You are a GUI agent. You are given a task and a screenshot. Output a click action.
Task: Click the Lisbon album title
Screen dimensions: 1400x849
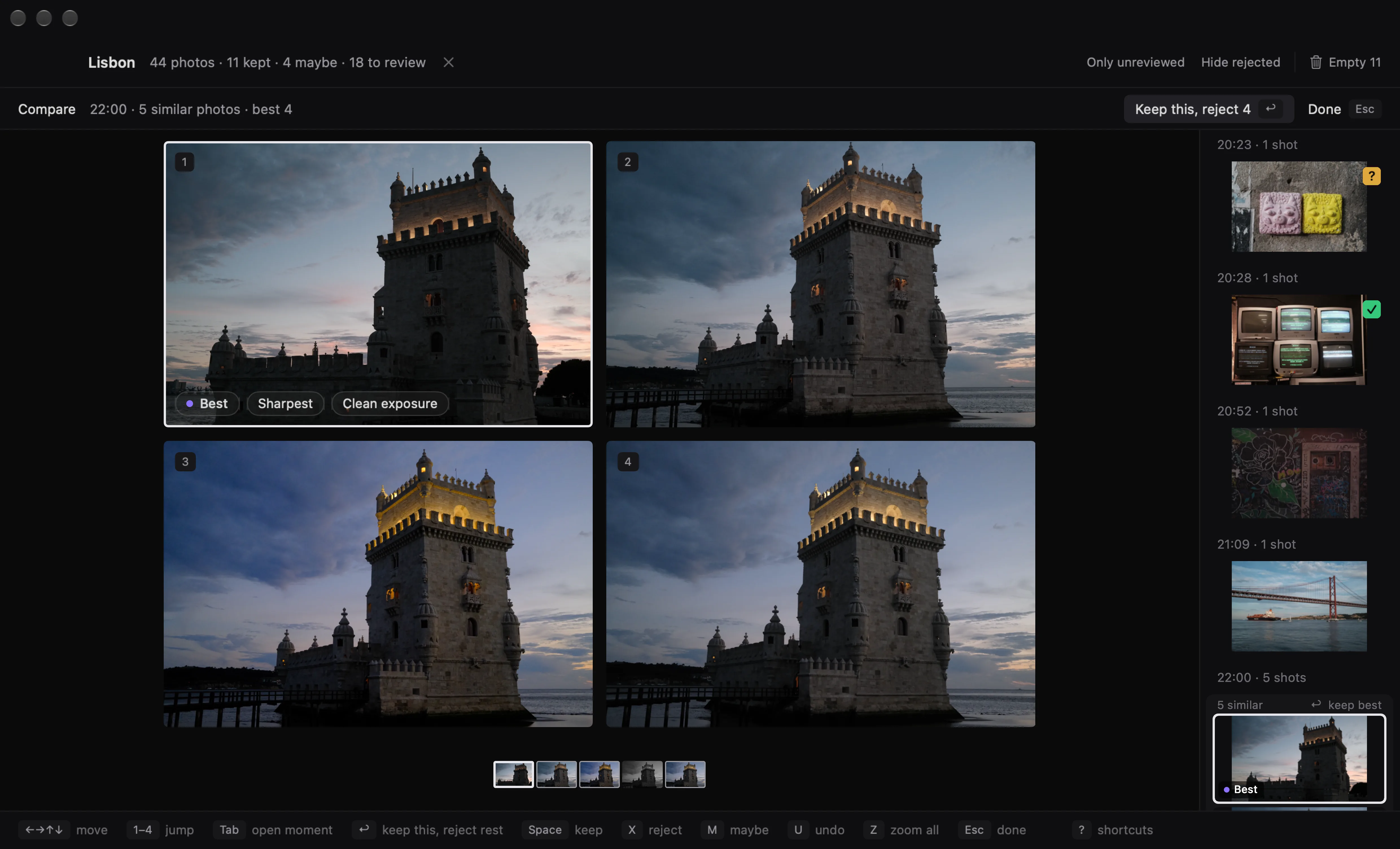tap(111, 62)
